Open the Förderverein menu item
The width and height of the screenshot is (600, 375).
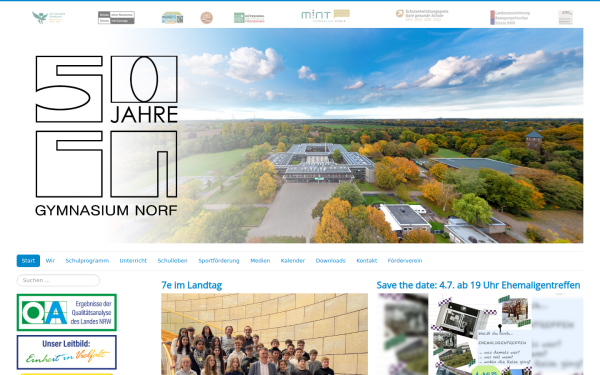(405, 261)
